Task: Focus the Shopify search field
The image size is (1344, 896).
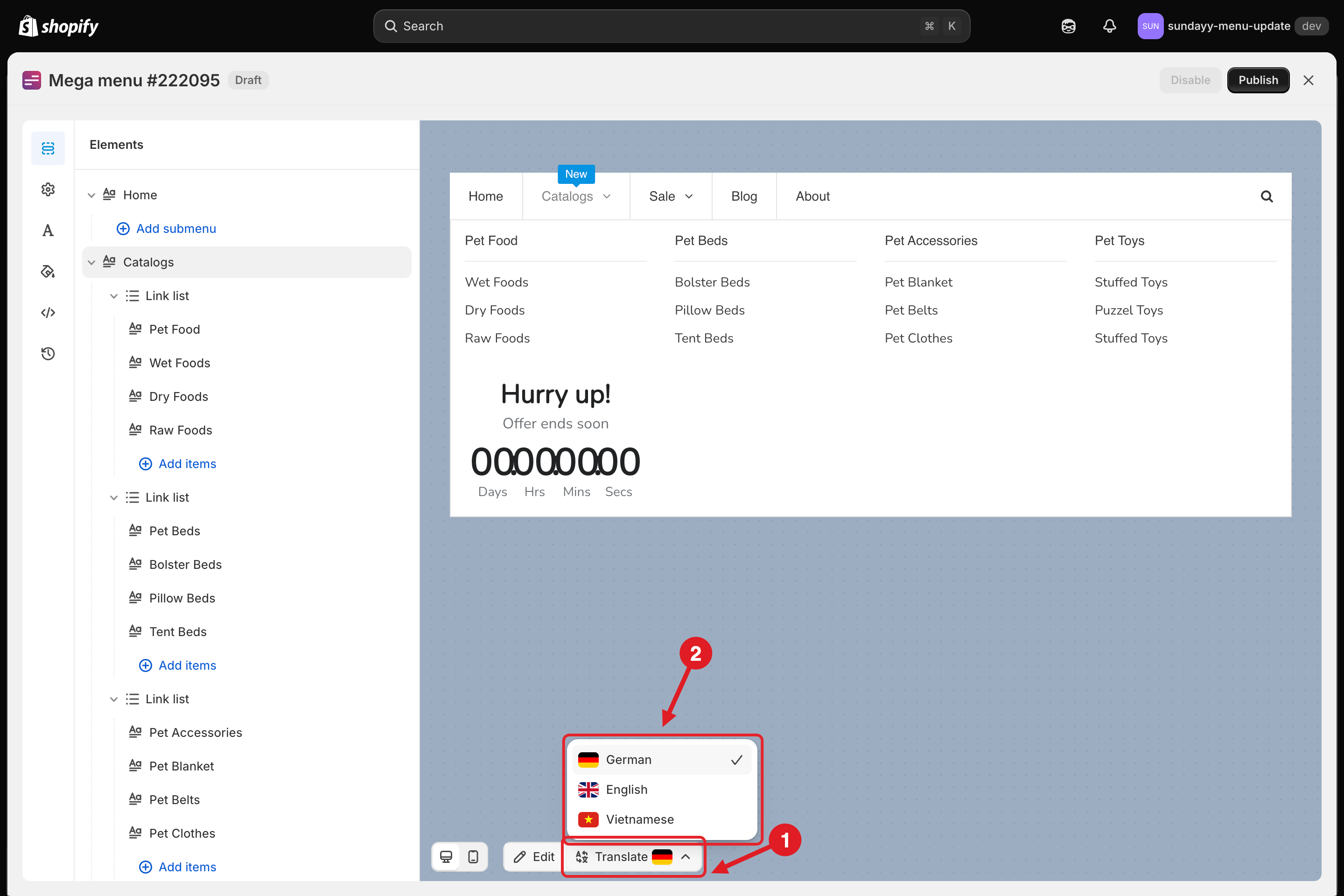Action: pos(672,26)
